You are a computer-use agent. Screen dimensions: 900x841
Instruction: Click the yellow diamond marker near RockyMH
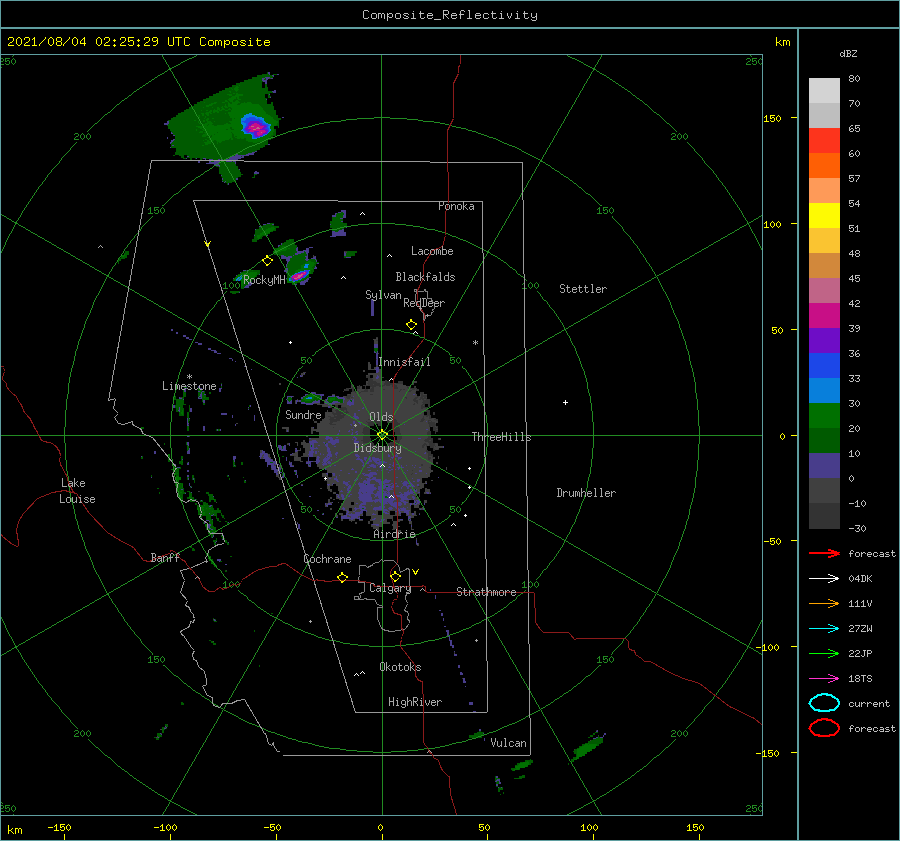point(267,261)
